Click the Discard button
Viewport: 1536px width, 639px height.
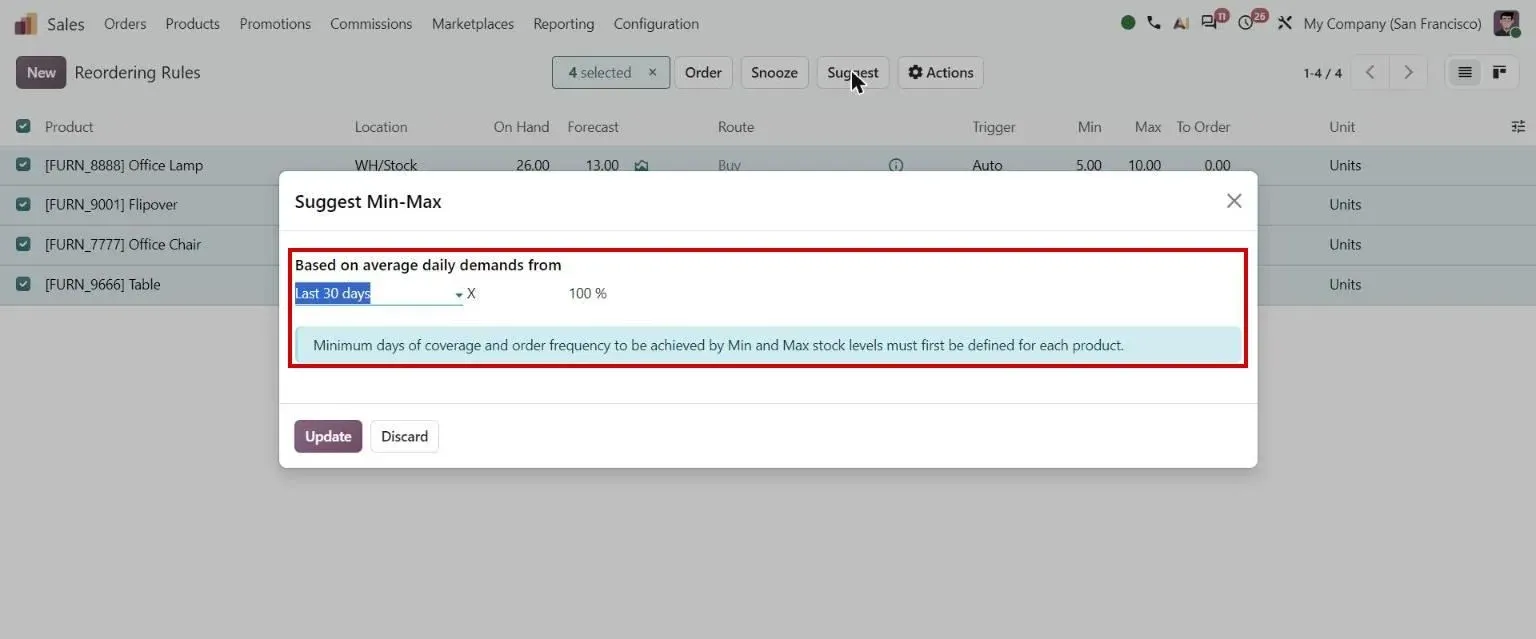(404, 436)
